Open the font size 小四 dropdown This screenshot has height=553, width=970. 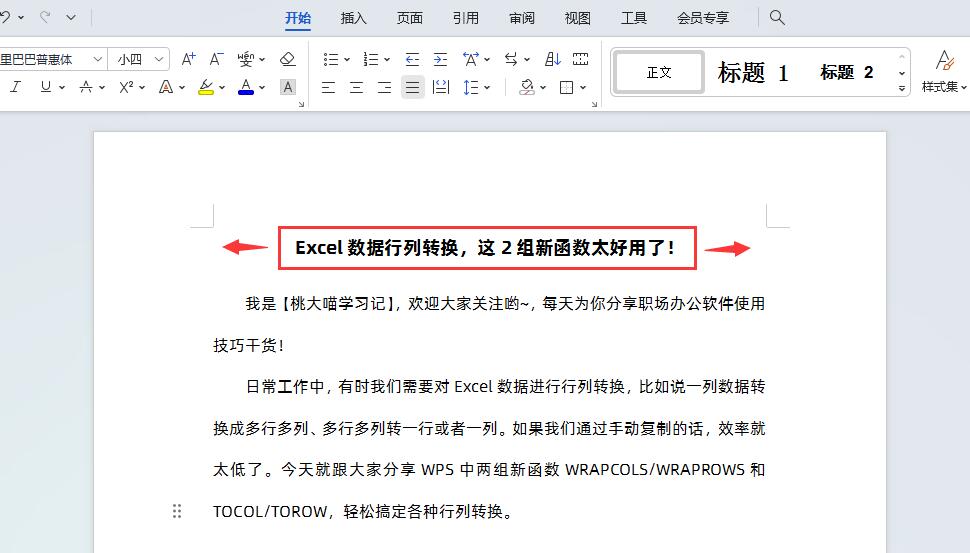(159, 59)
